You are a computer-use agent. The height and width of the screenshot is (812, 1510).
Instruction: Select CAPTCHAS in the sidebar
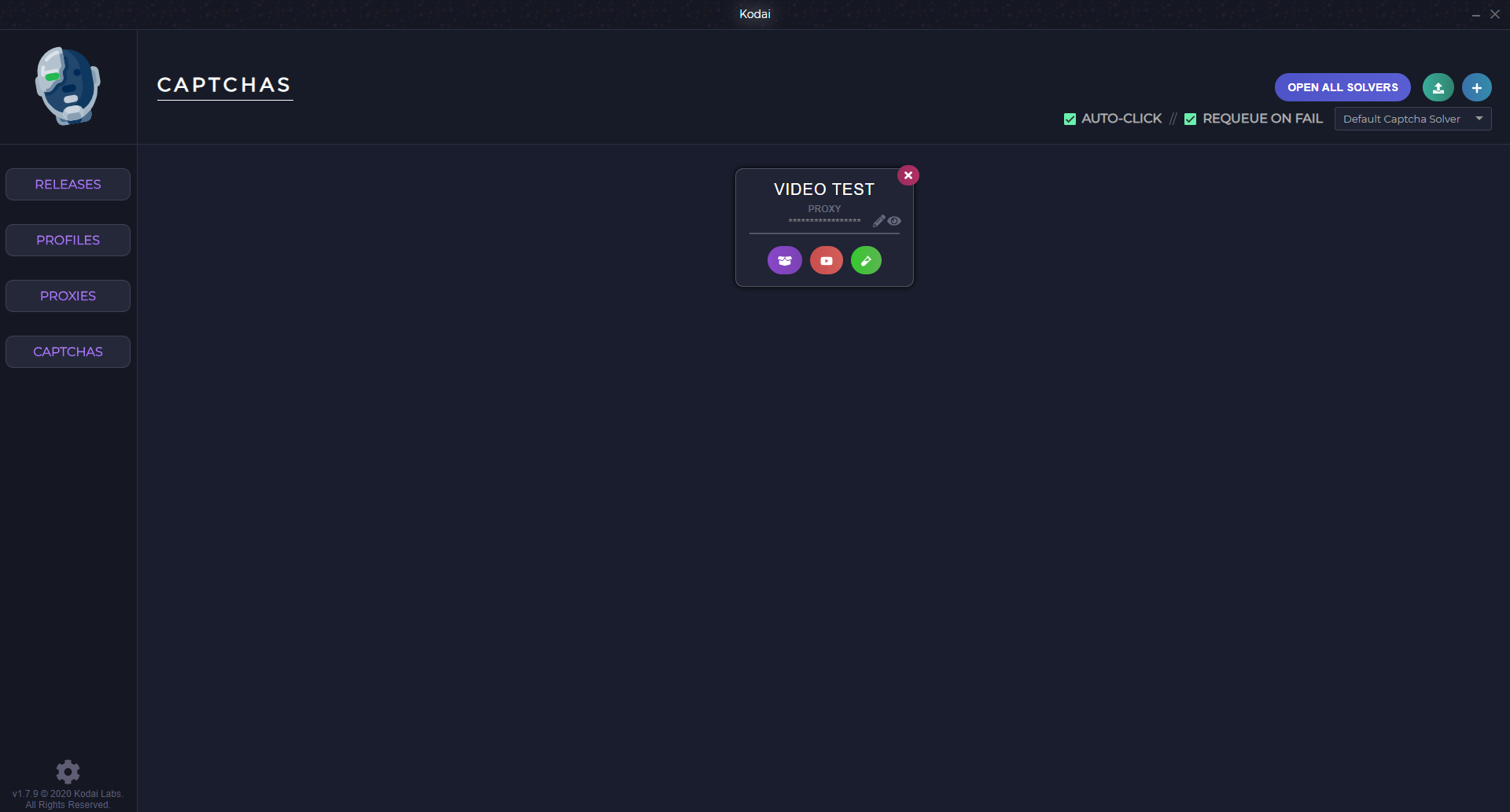(68, 351)
